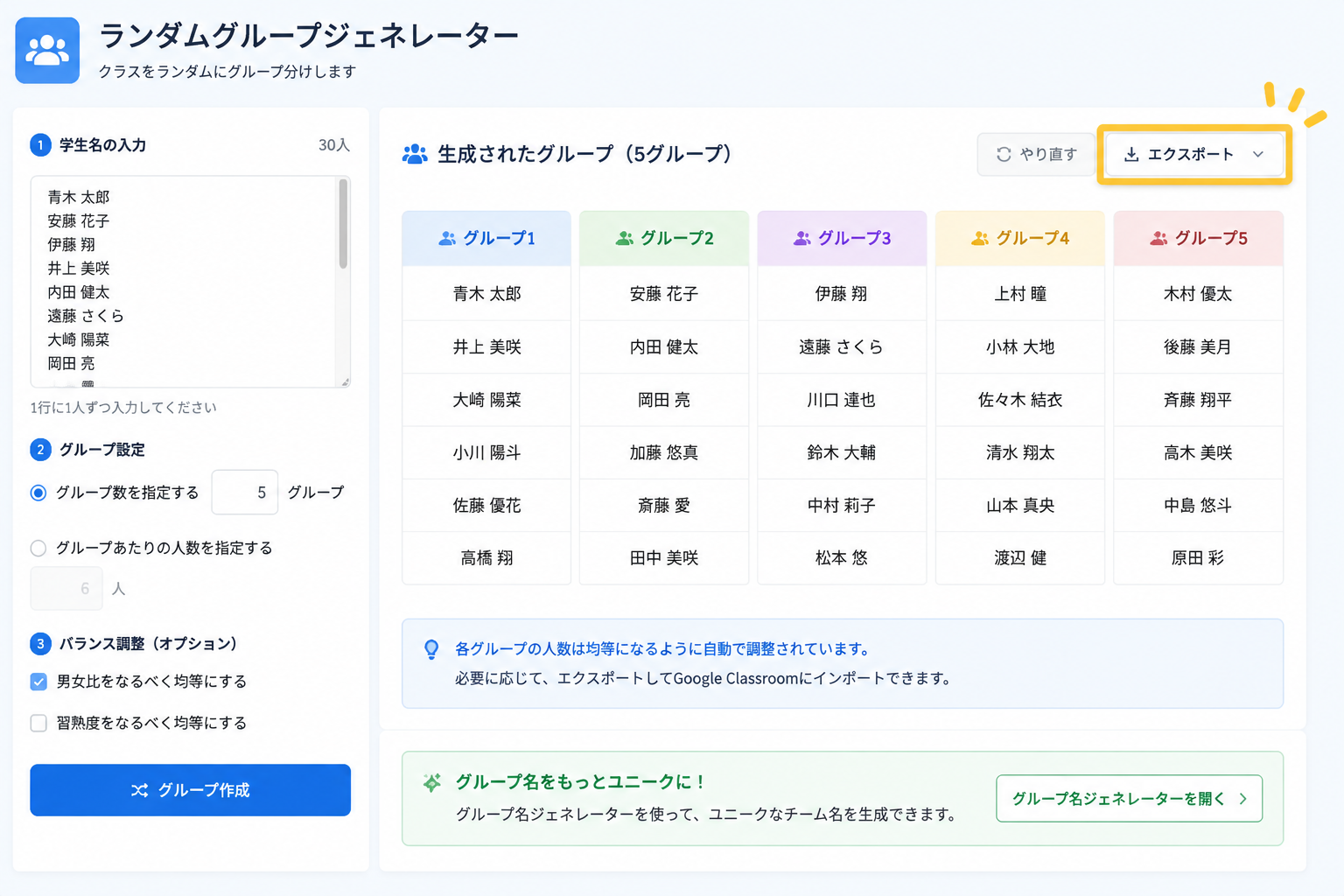This screenshot has height=896, width=1344.
Task: Click the グループ5 people icon
Action: 1158,238
